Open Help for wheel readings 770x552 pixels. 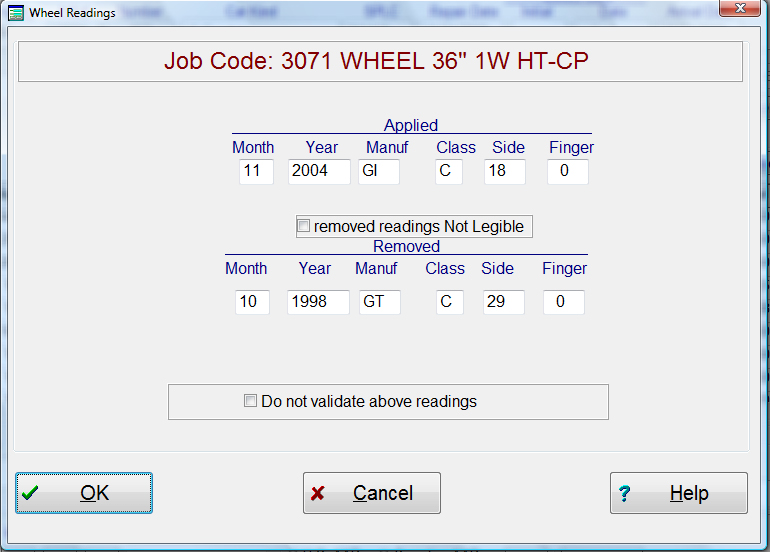[678, 493]
